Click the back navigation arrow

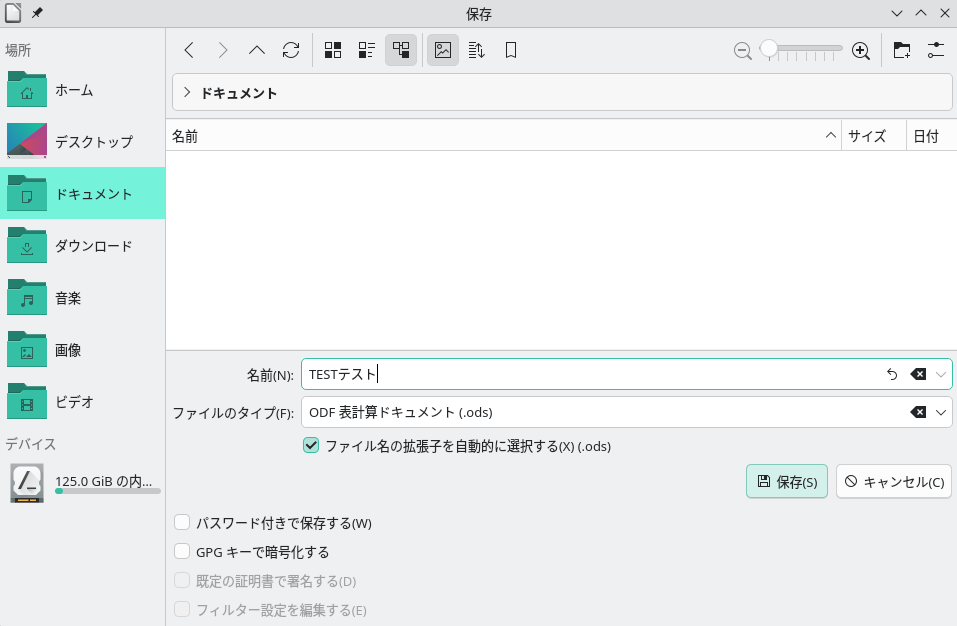point(189,50)
